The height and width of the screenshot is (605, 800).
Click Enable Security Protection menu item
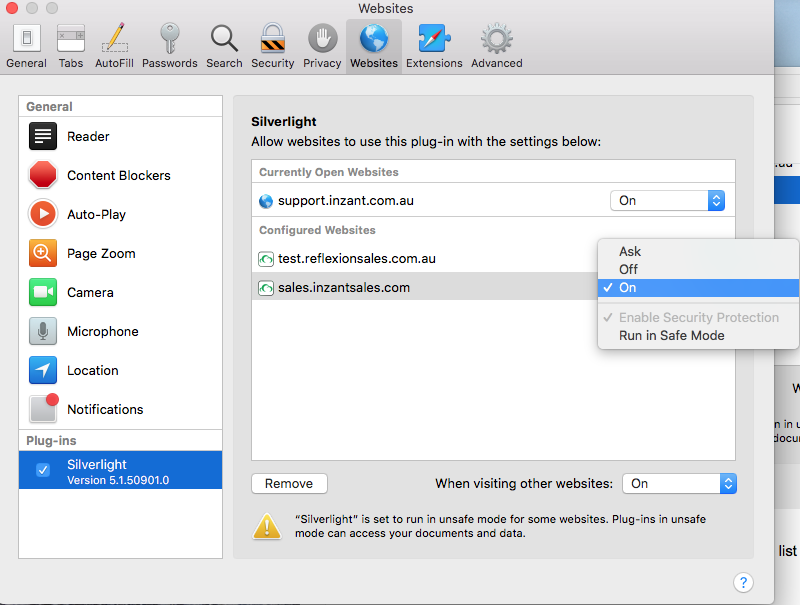click(698, 317)
